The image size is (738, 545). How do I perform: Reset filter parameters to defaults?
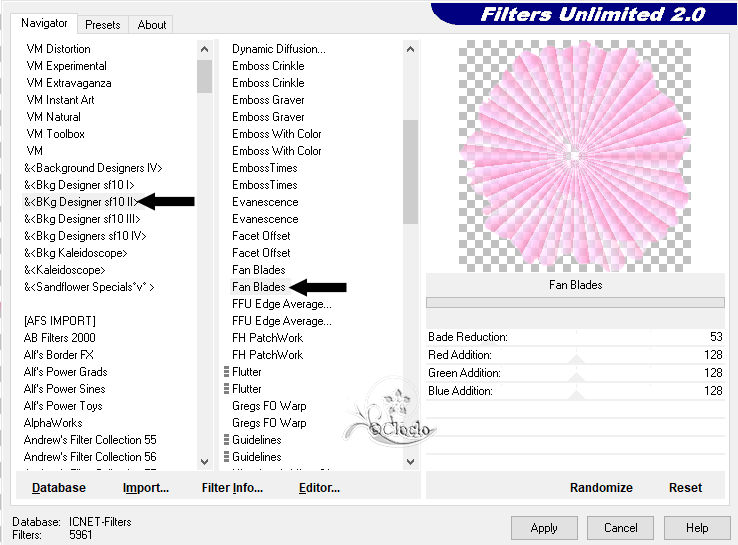[685, 488]
